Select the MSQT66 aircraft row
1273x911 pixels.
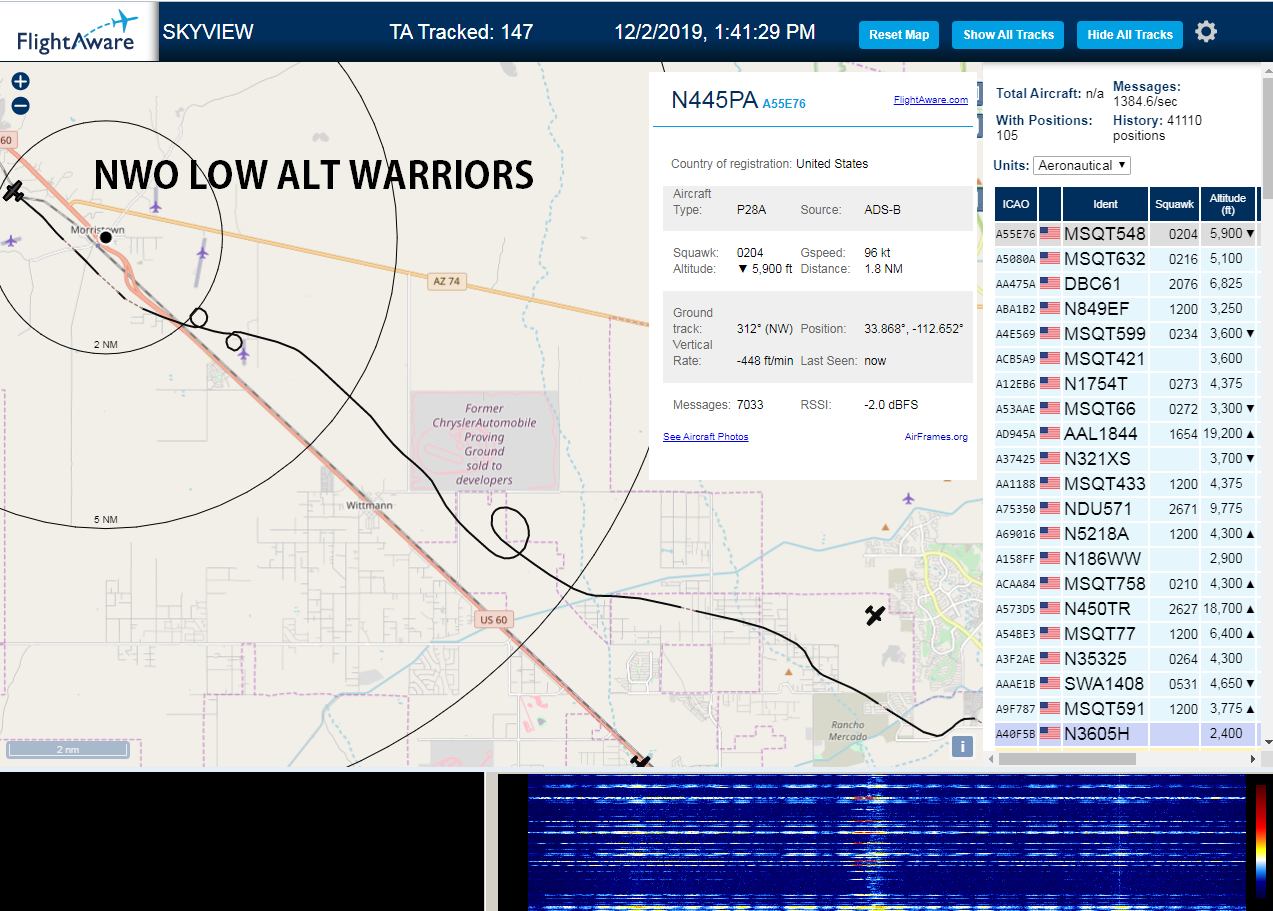[x=1127, y=409]
